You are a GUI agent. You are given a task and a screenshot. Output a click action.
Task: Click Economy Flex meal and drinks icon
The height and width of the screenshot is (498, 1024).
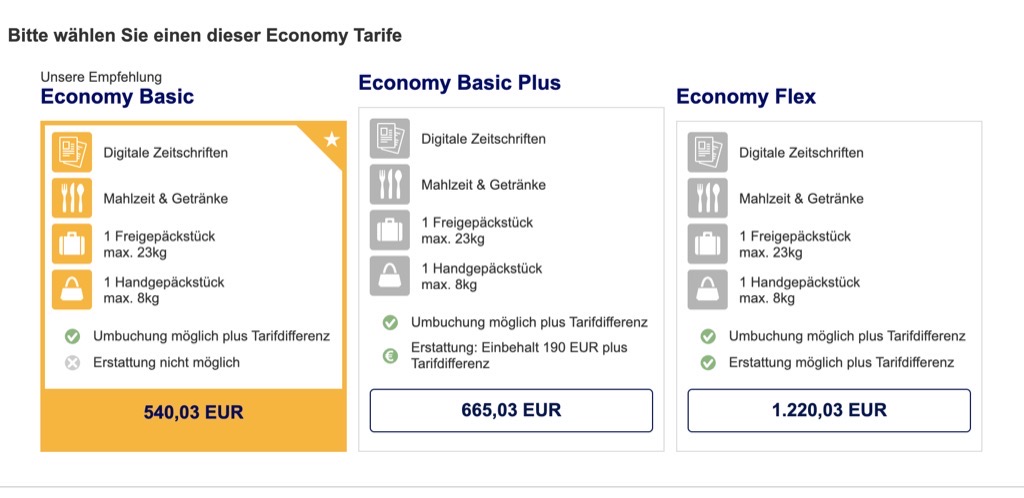pos(707,198)
